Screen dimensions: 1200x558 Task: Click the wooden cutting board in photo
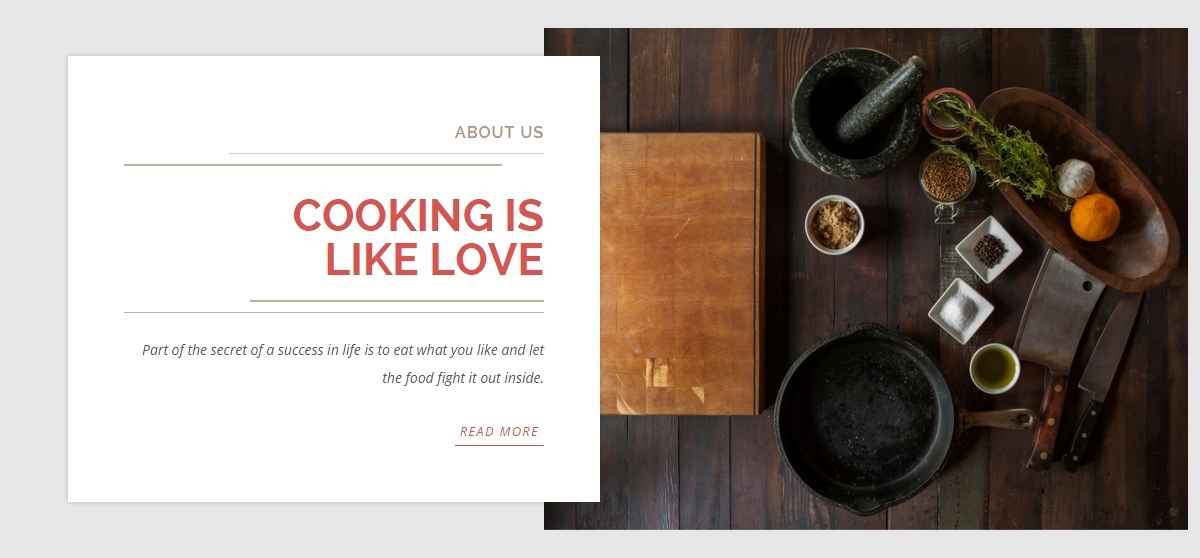[682, 273]
